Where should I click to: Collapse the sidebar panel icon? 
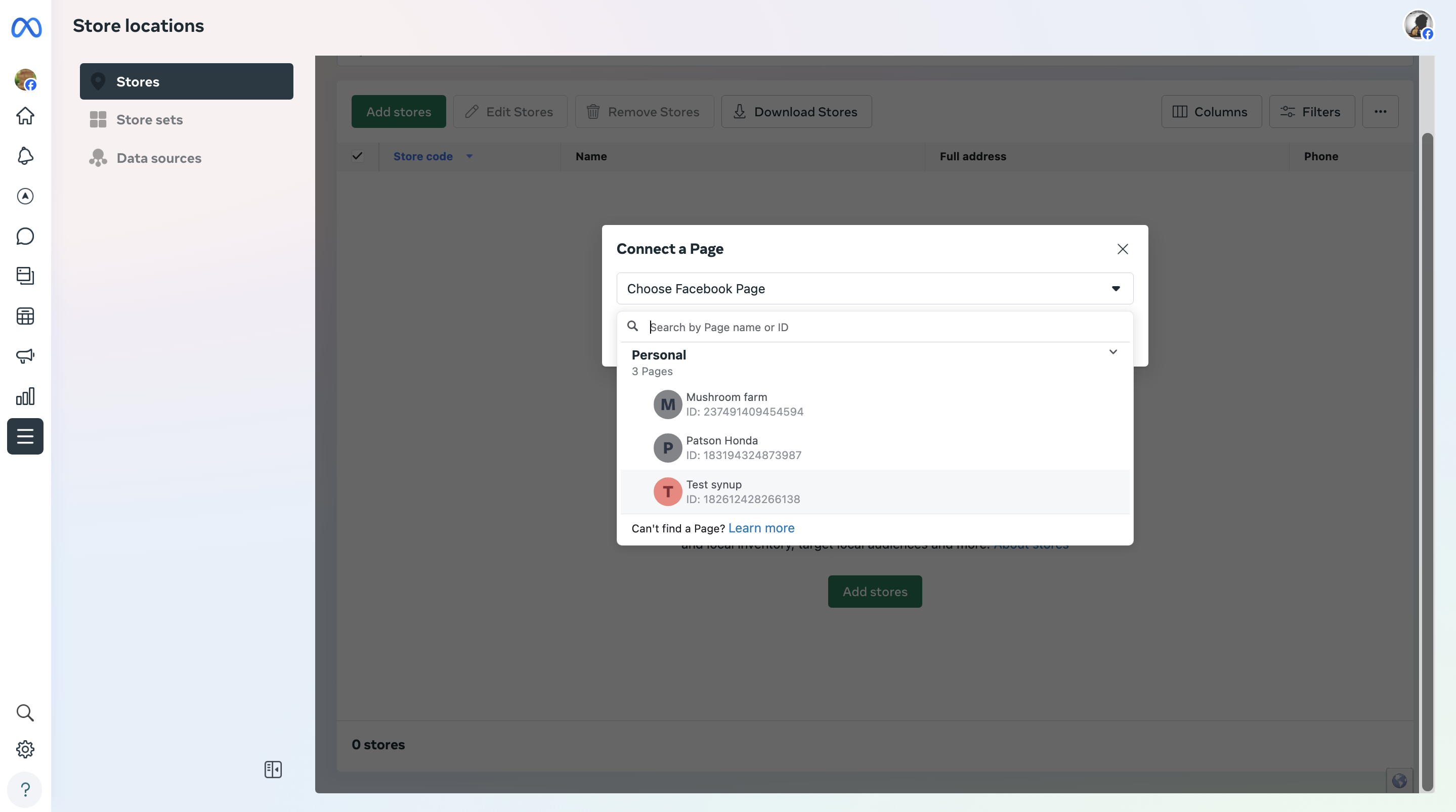tap(273, 770)
